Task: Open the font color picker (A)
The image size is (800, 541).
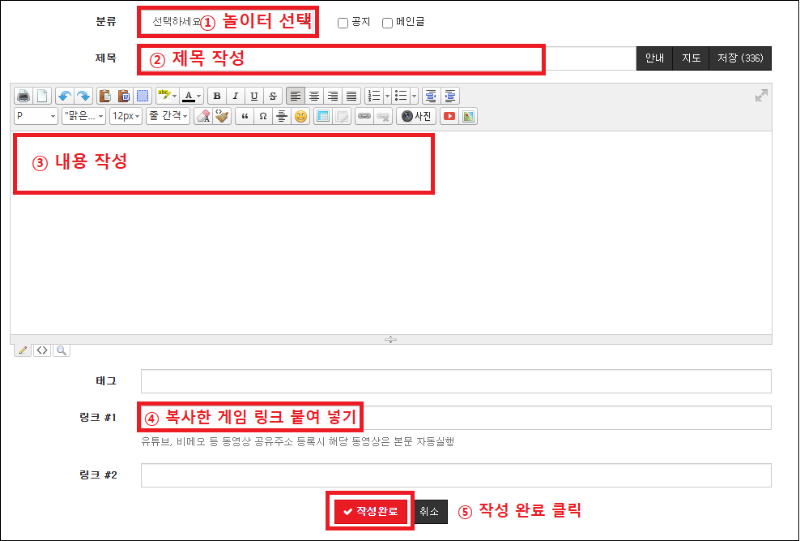Action: 191,96
